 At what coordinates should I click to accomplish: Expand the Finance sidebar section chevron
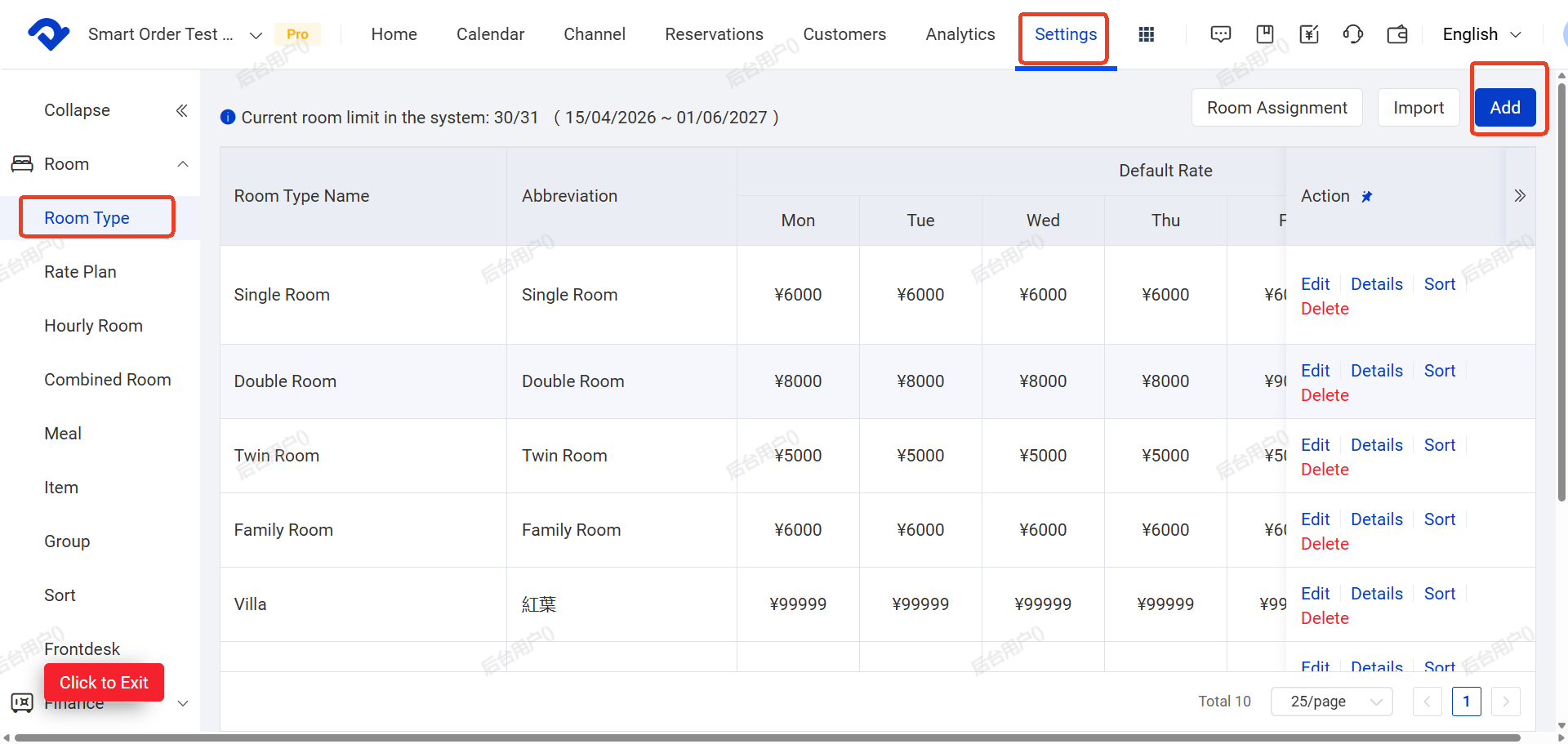[x=183, y=703]
